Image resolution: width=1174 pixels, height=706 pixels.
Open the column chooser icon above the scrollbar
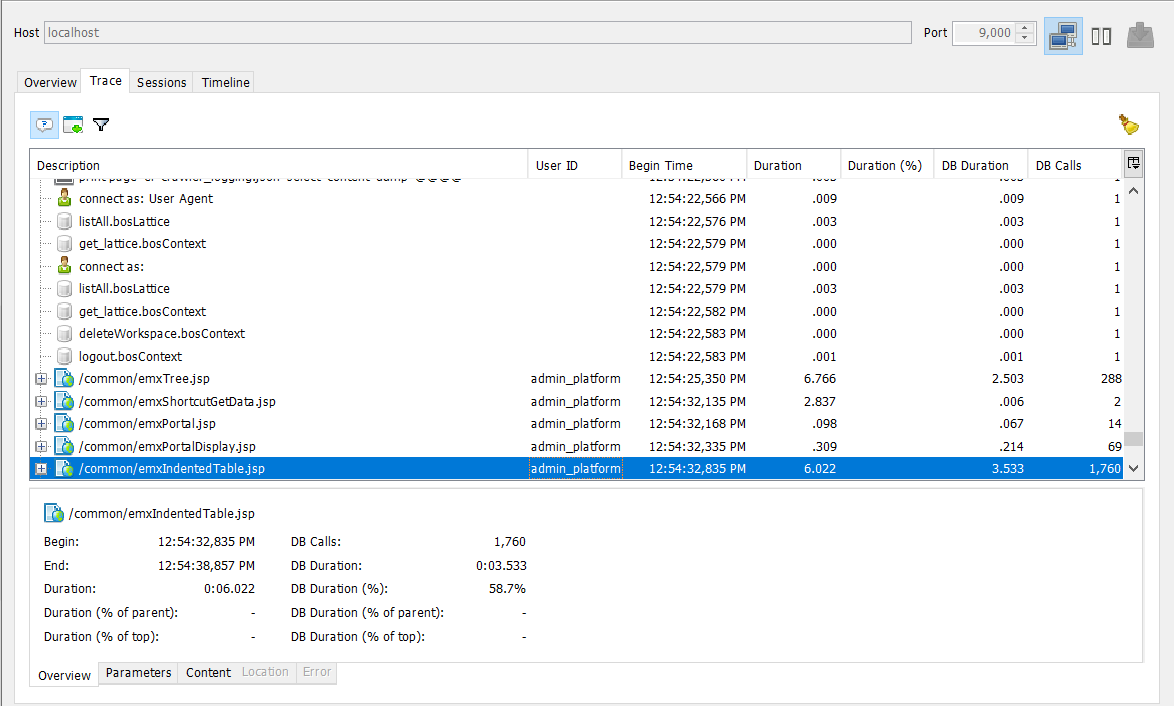coord(1134,163)
